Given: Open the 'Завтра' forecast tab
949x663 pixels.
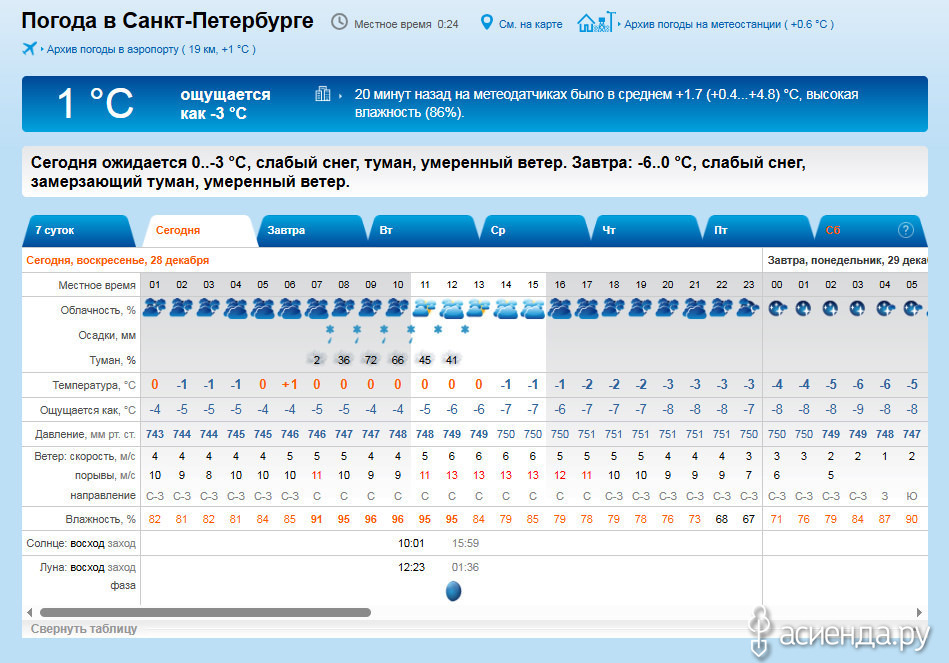Looking at the screenshot, I should click(286, 230).
